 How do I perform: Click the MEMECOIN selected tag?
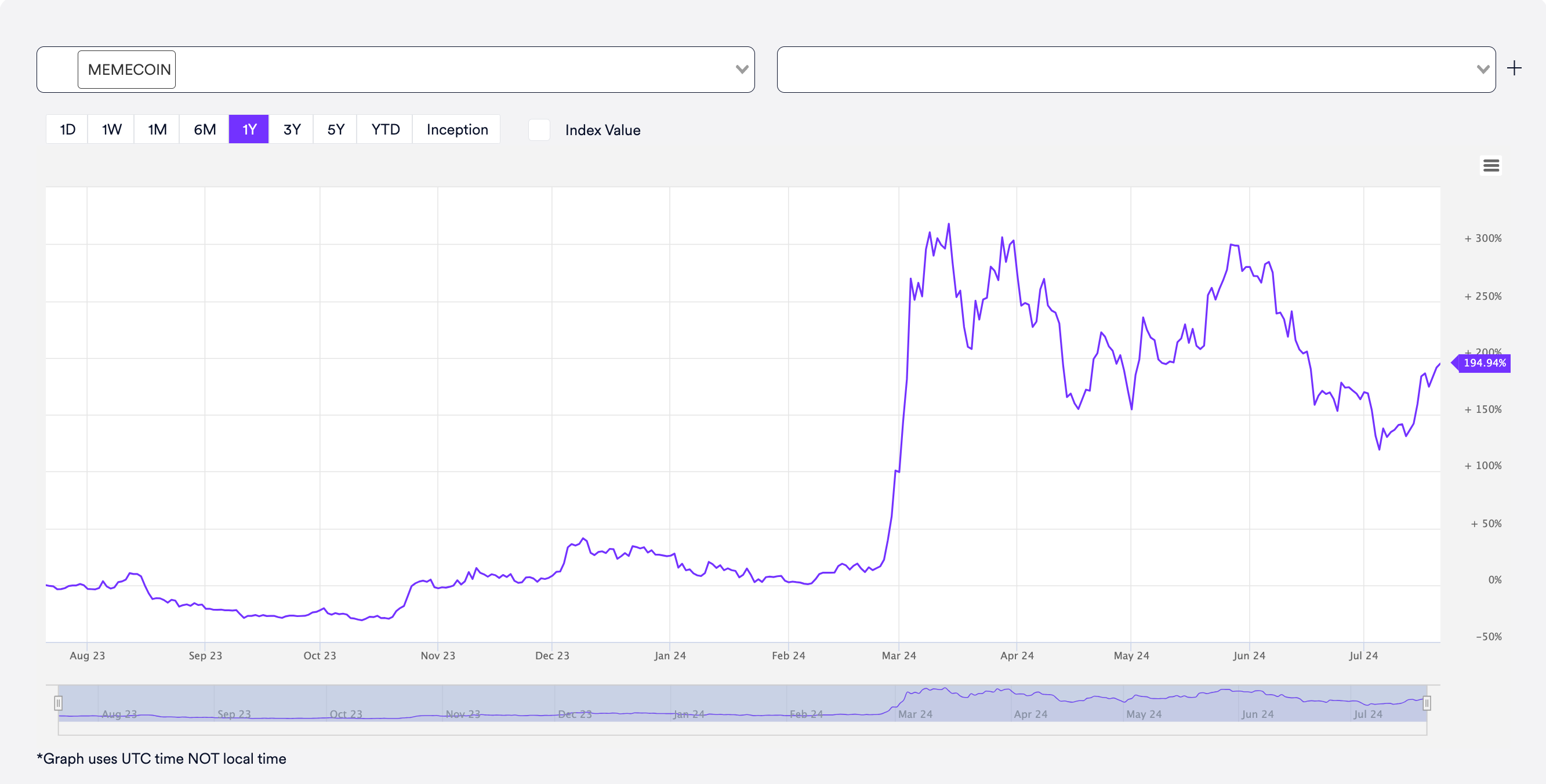click(127, 70)
